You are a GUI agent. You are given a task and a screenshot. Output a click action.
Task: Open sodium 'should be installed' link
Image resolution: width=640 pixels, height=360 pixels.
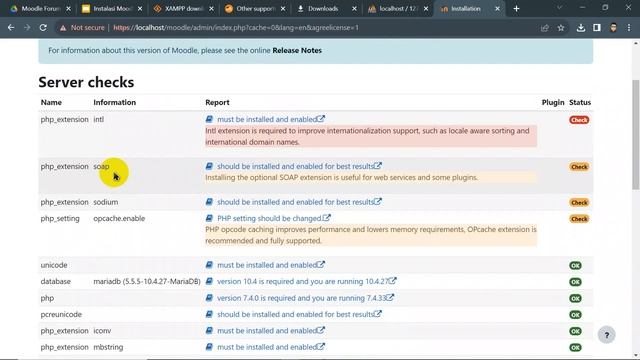pos(299,202)
